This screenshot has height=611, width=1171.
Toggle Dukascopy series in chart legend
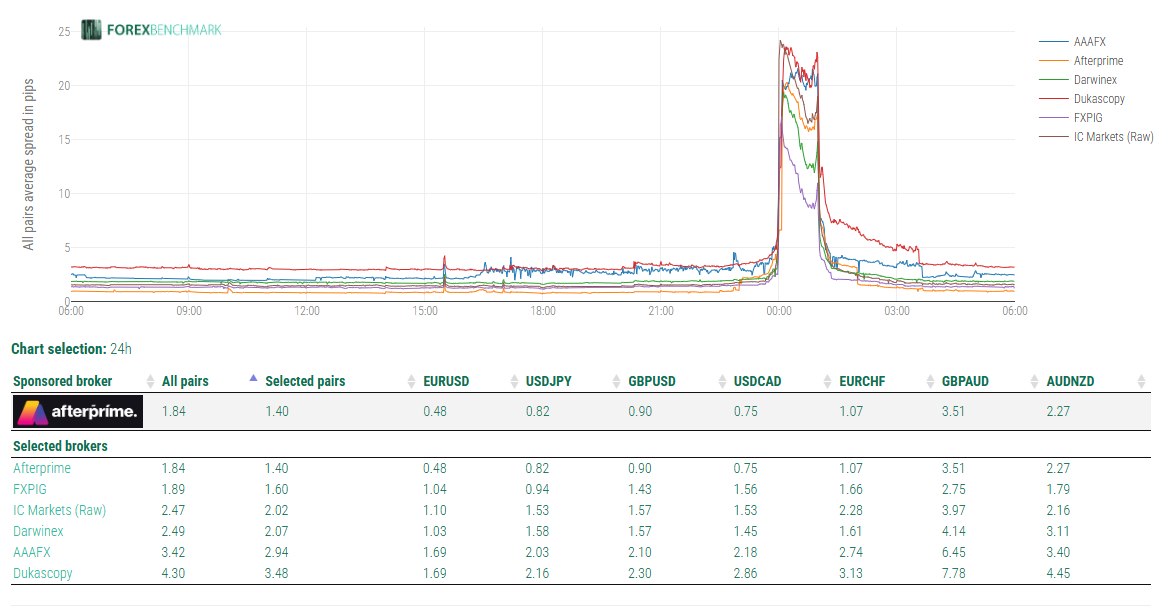[x=1082, y=99]
